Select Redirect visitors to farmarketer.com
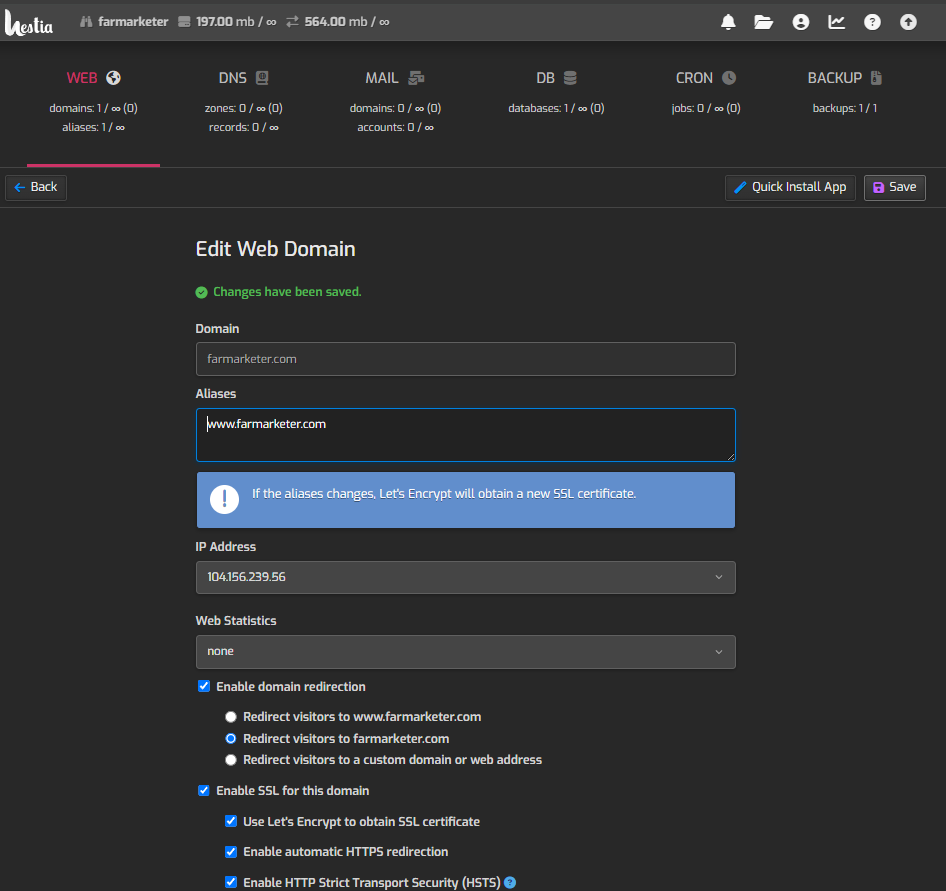Image resolution: width=946 pixels, height=891 pixels. [x=230, y=738]
